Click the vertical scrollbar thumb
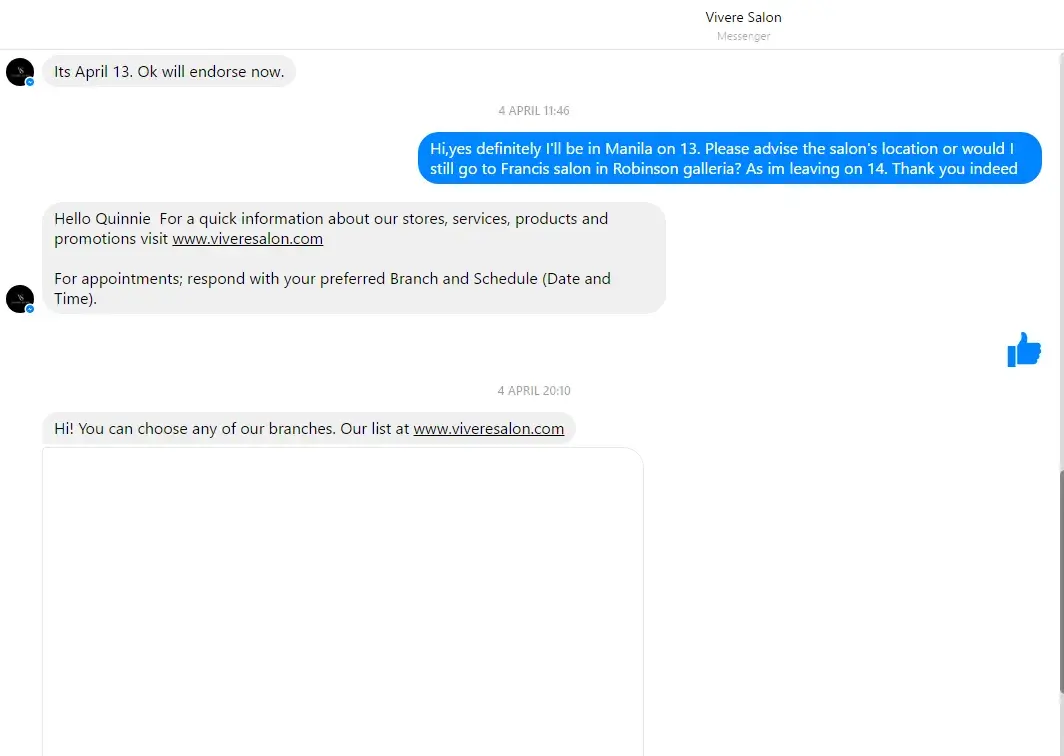 [1060, 580]
